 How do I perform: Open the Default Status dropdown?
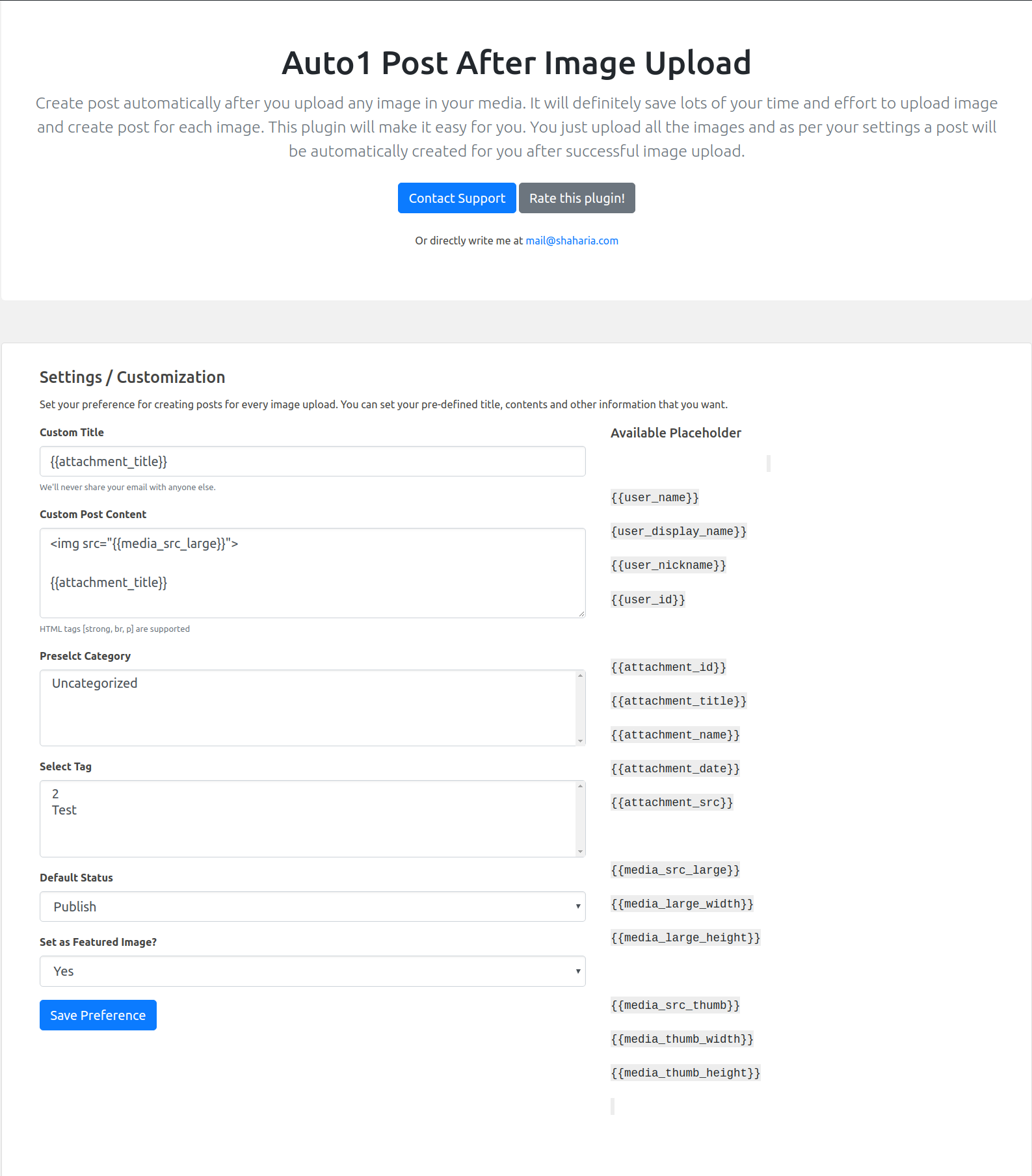pyautogui.click(x=312, y=907)
